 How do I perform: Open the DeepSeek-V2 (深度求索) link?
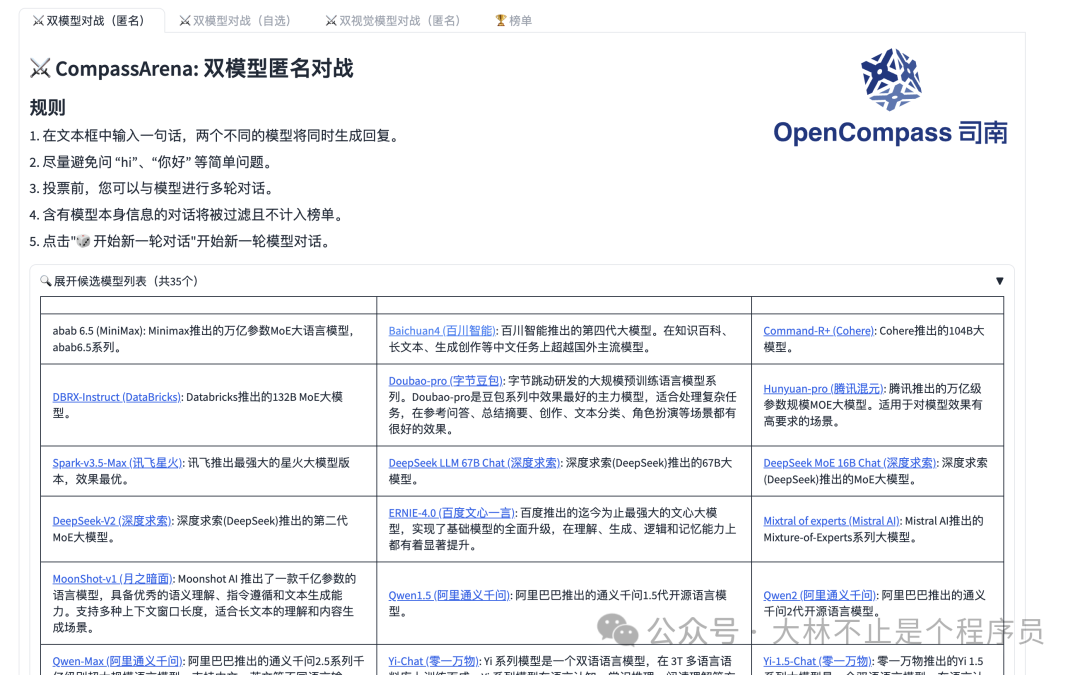(x=112, y=521)
